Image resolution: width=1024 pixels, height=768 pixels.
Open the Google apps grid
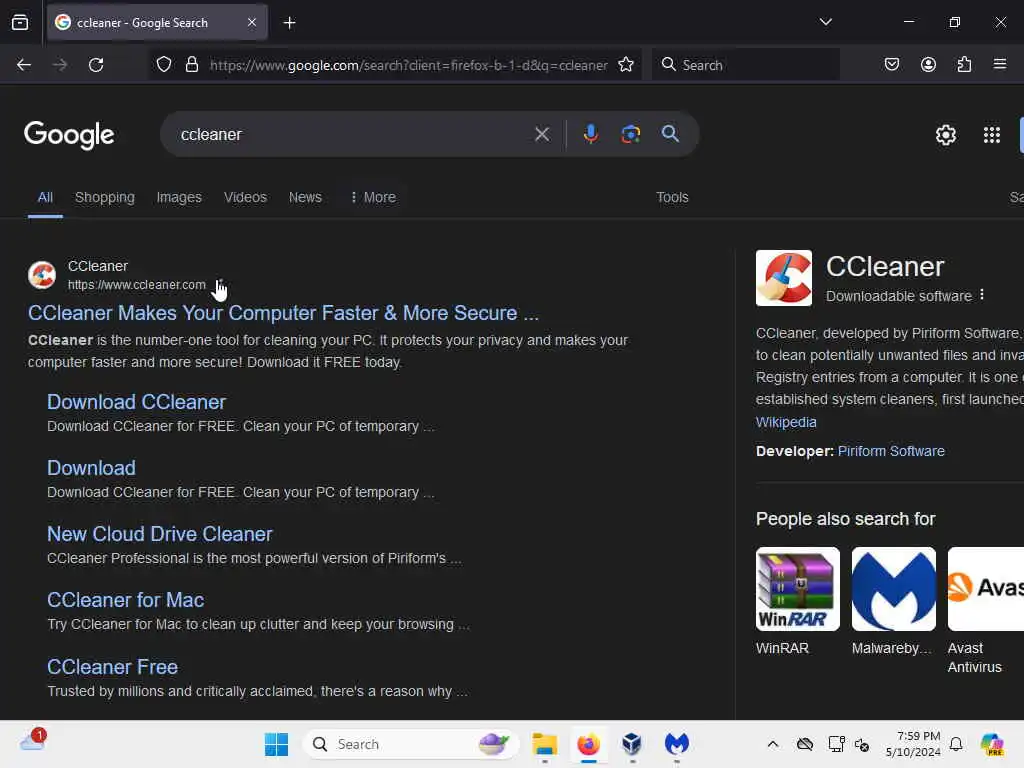(x=992, y=135)
